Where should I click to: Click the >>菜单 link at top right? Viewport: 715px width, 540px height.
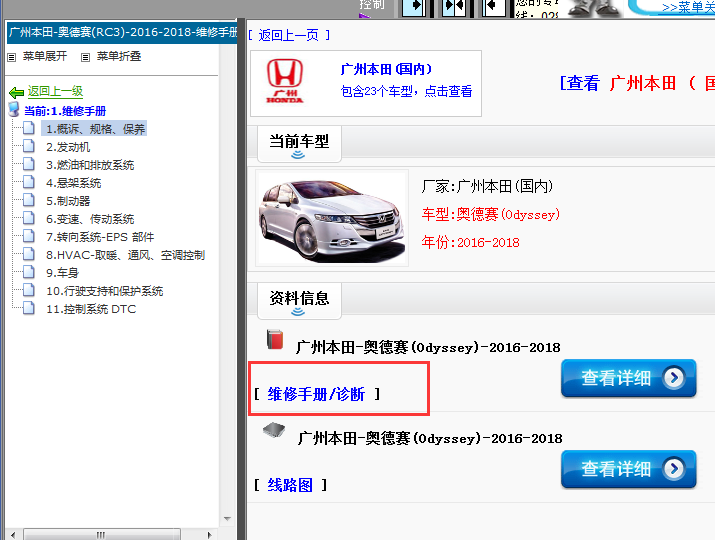[x=688, y=7]
